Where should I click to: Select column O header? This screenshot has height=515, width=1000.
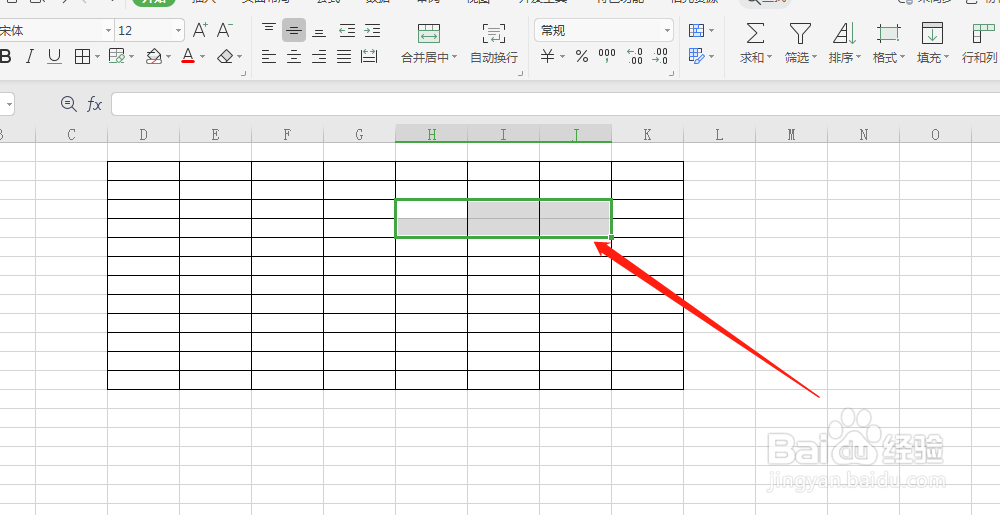(x=936, y=134)
